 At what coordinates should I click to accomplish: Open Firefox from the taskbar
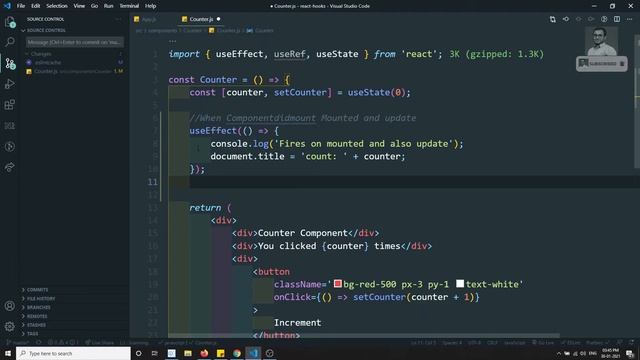[x=204, y=353]
